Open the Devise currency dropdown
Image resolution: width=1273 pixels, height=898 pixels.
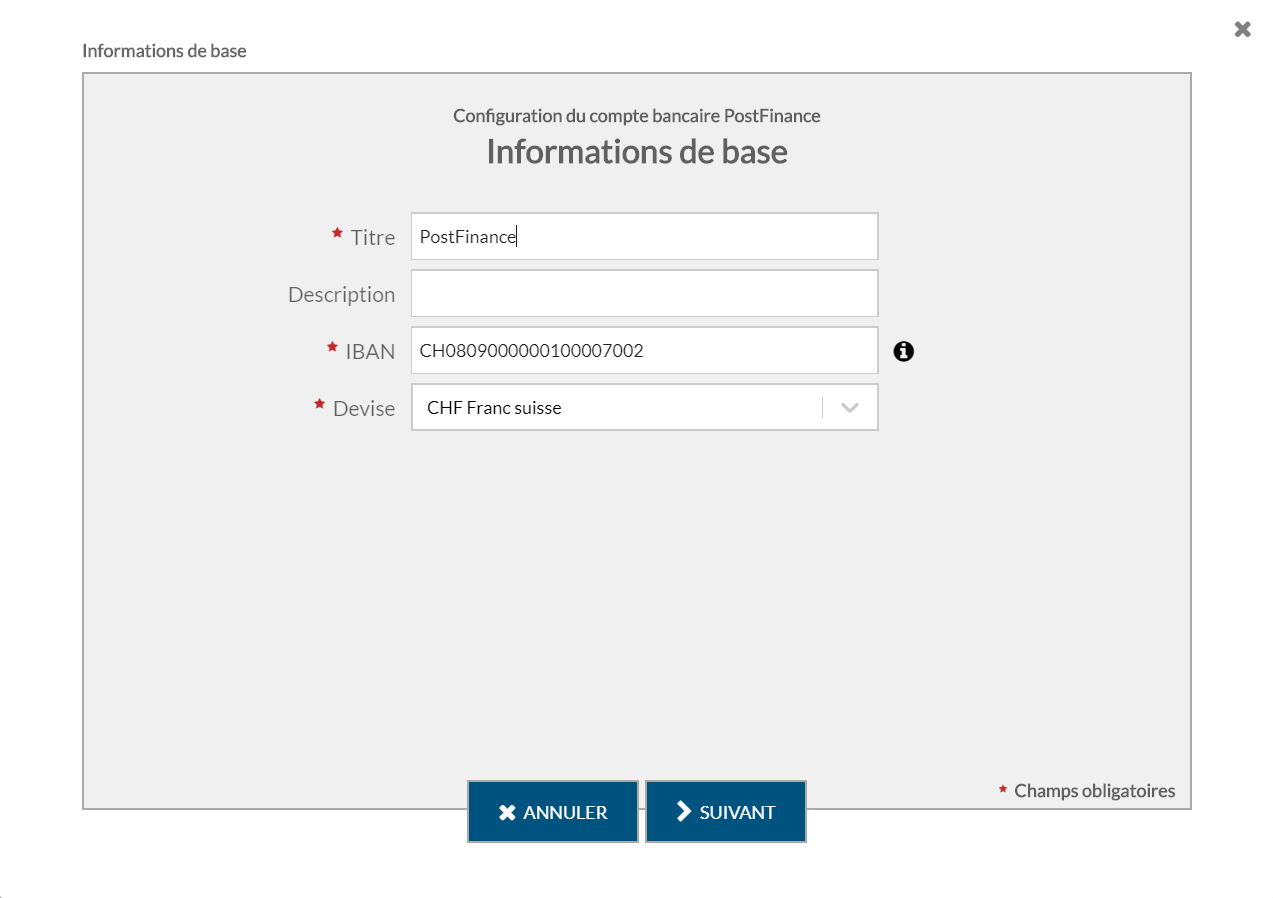[644, 407]
